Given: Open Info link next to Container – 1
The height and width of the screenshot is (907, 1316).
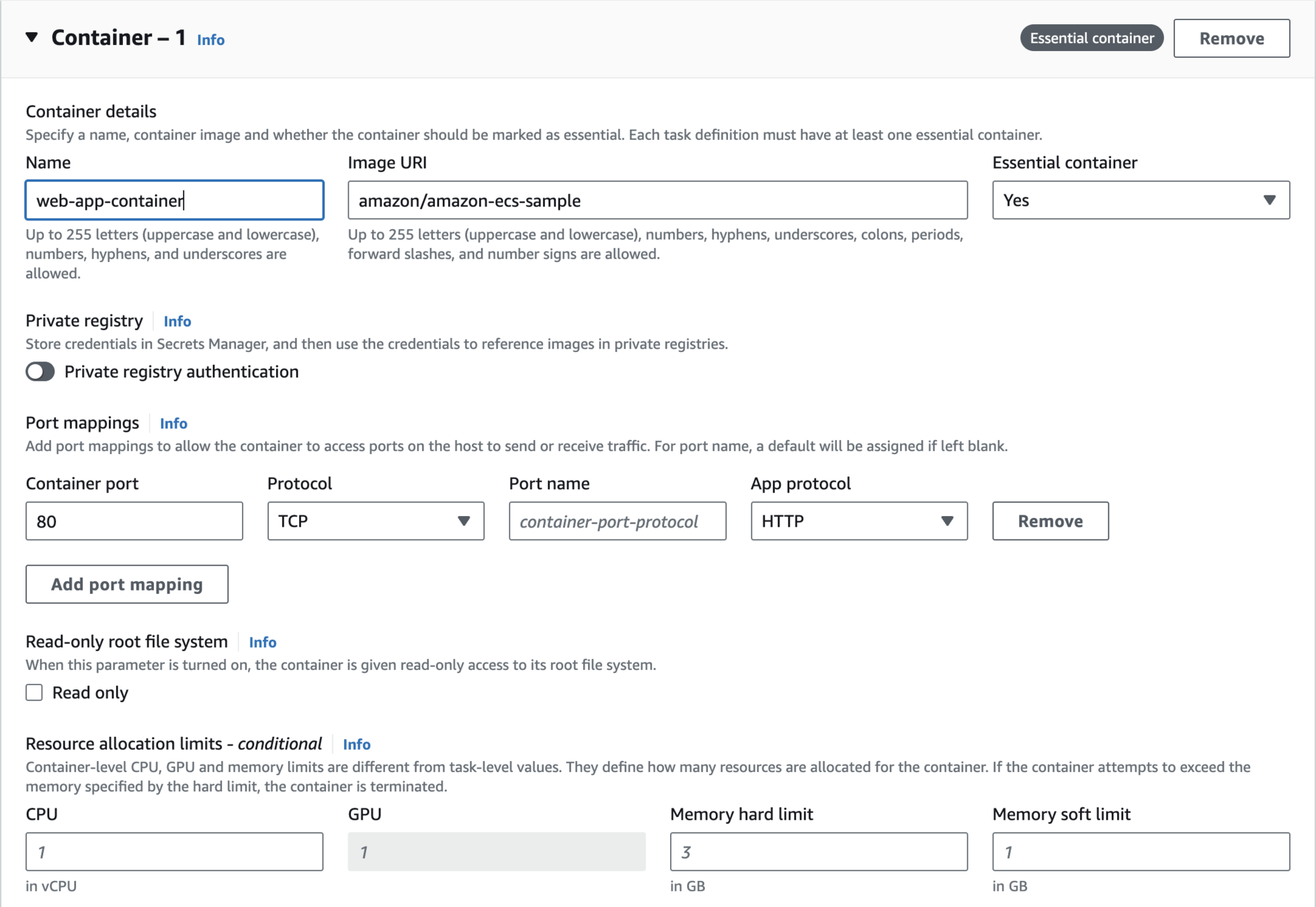Looking at the screenshot, I should coord(210,40).
